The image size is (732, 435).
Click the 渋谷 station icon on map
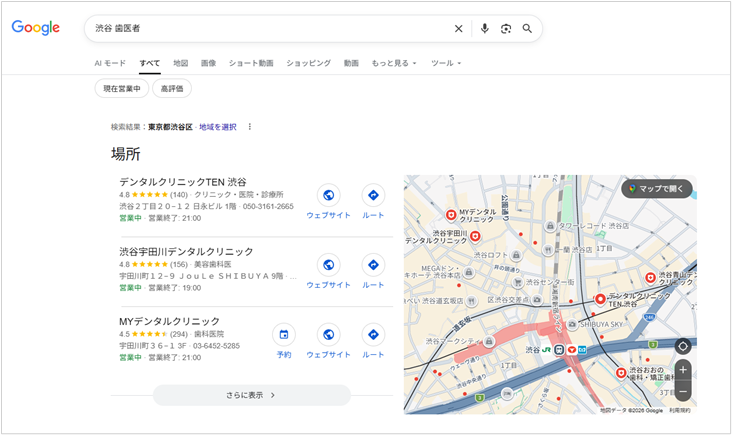click(x=559, y=350)
